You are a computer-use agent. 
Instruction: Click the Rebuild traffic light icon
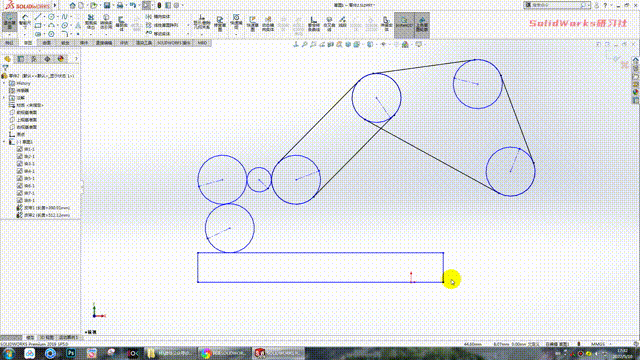click(x=159, y=5)
